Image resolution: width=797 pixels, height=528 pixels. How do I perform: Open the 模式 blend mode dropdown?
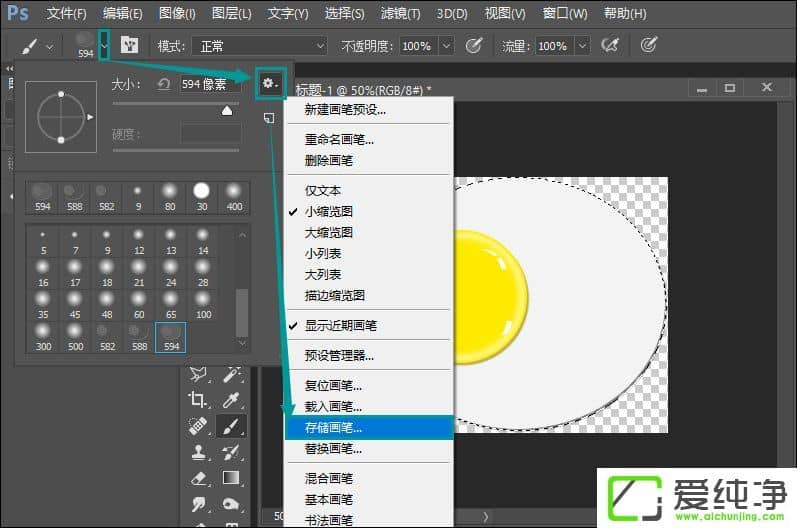pos(264,46)
